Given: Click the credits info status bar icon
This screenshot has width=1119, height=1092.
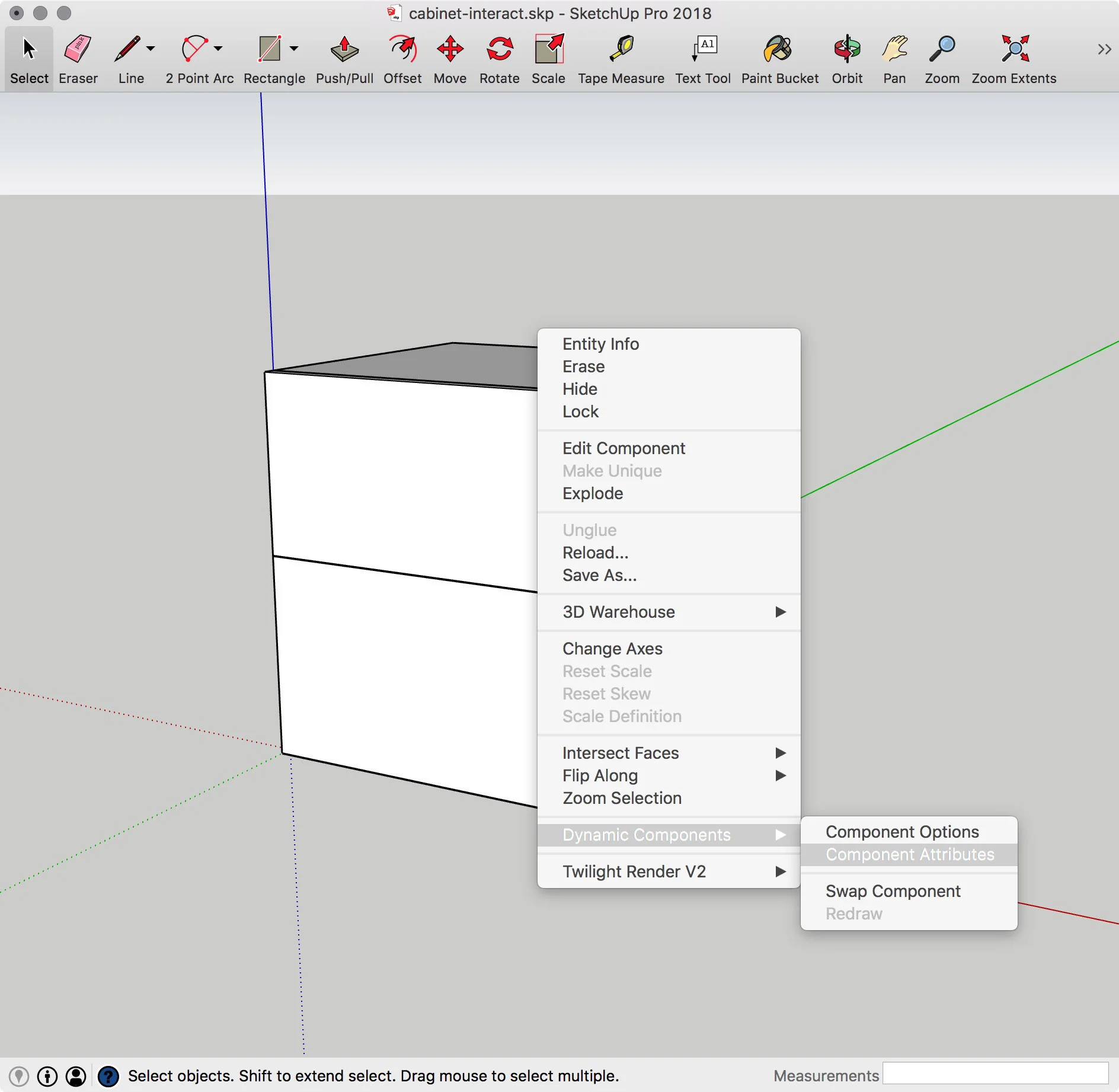Looking at the screenshot, I should point(47,1076).
